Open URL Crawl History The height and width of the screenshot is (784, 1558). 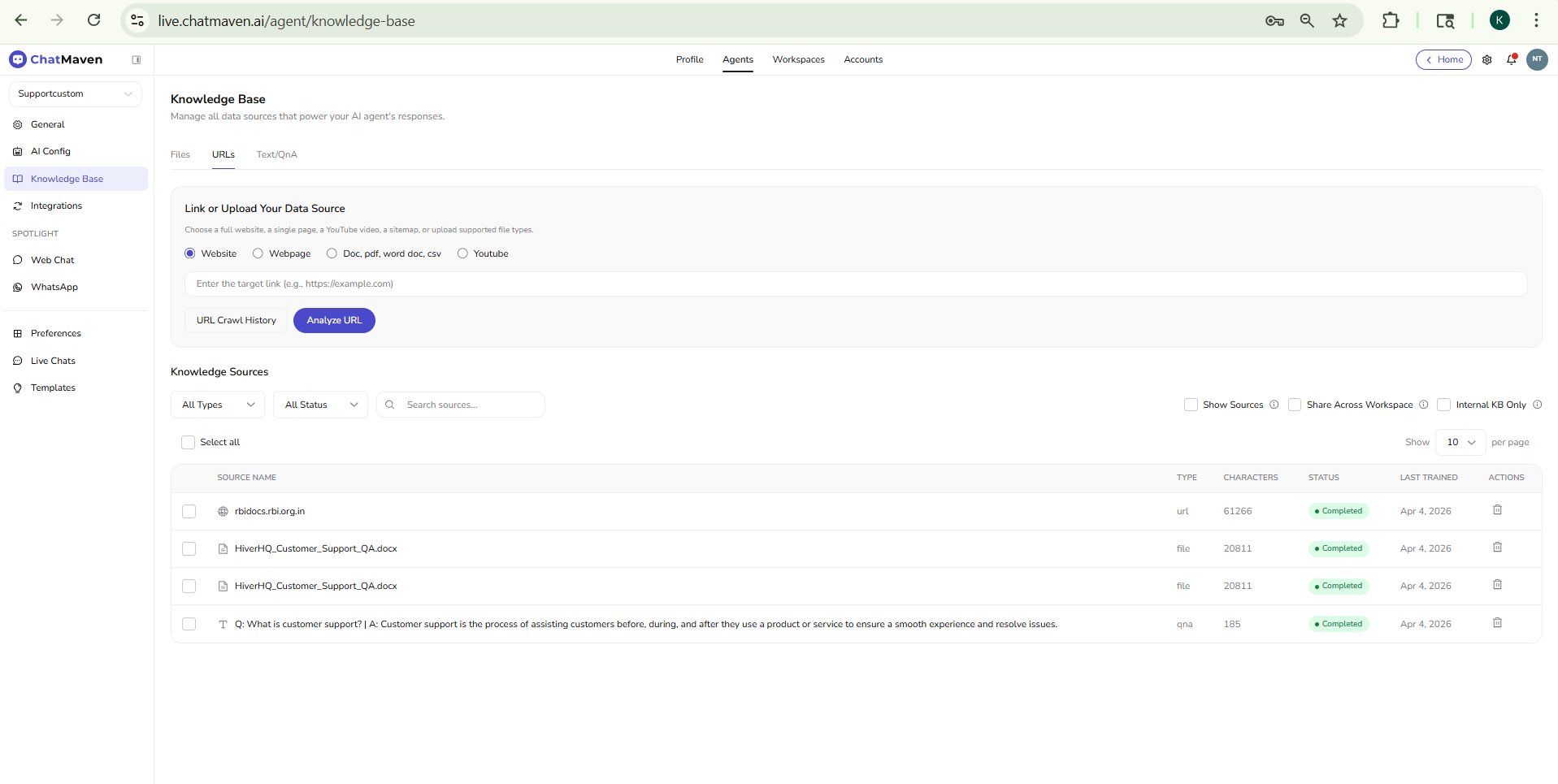235,320
